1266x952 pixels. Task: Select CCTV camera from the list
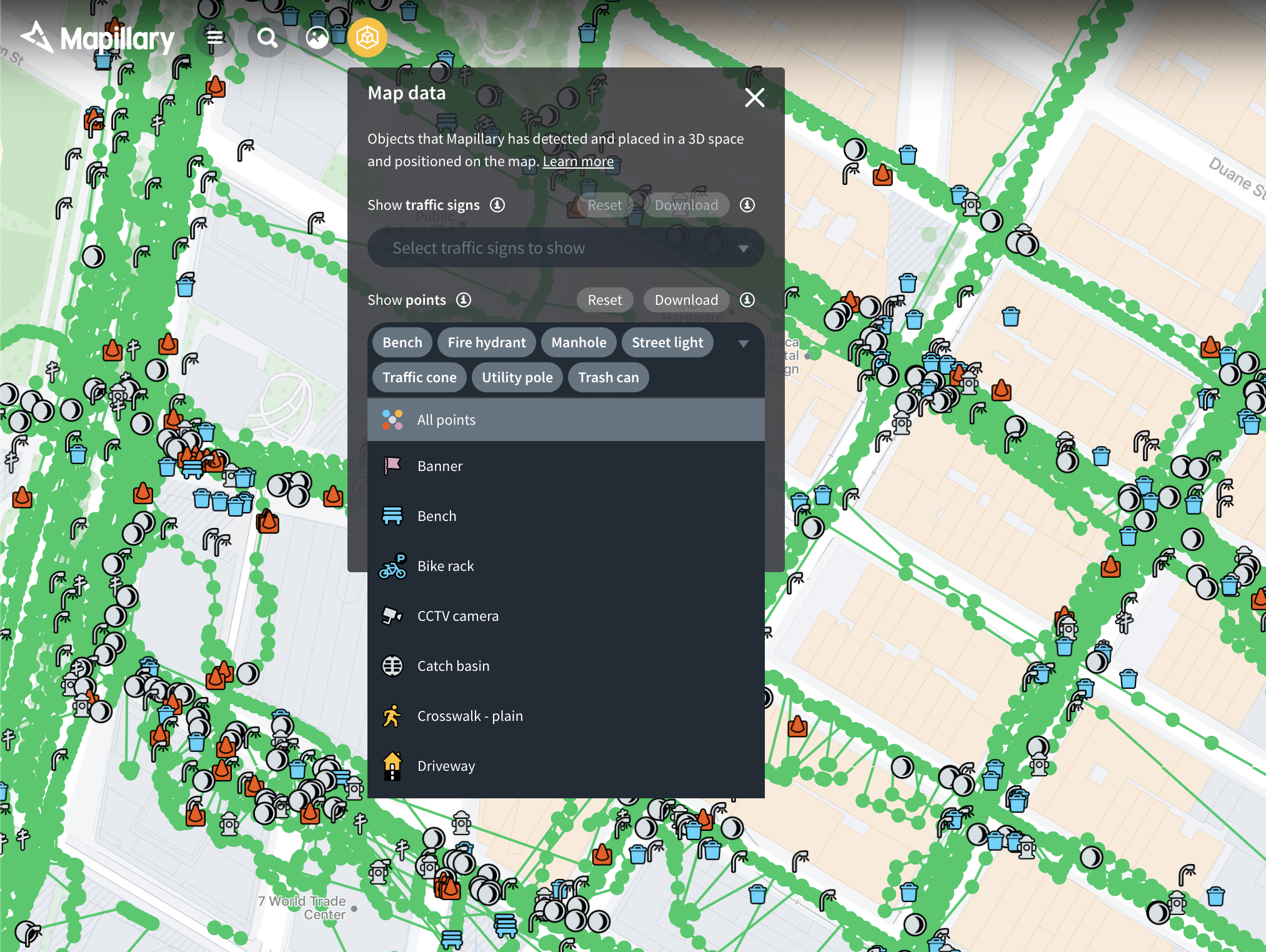566,616
